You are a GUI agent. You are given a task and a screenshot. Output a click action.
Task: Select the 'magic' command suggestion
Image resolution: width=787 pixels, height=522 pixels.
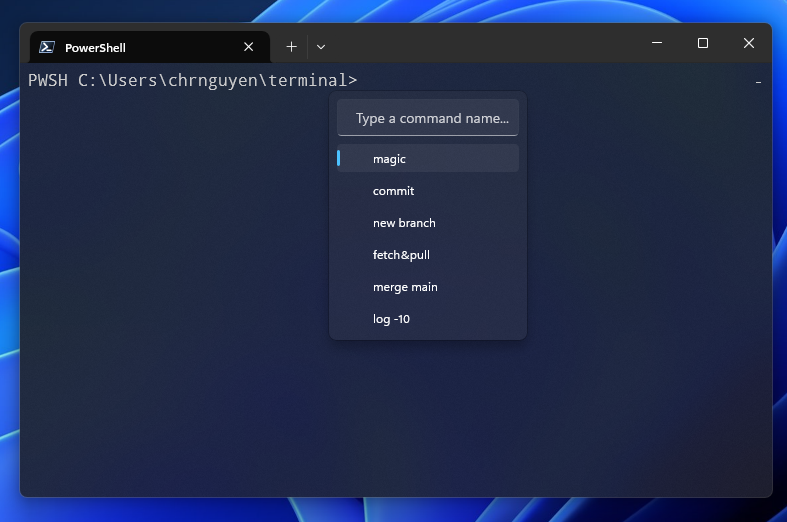coord(428,159)
